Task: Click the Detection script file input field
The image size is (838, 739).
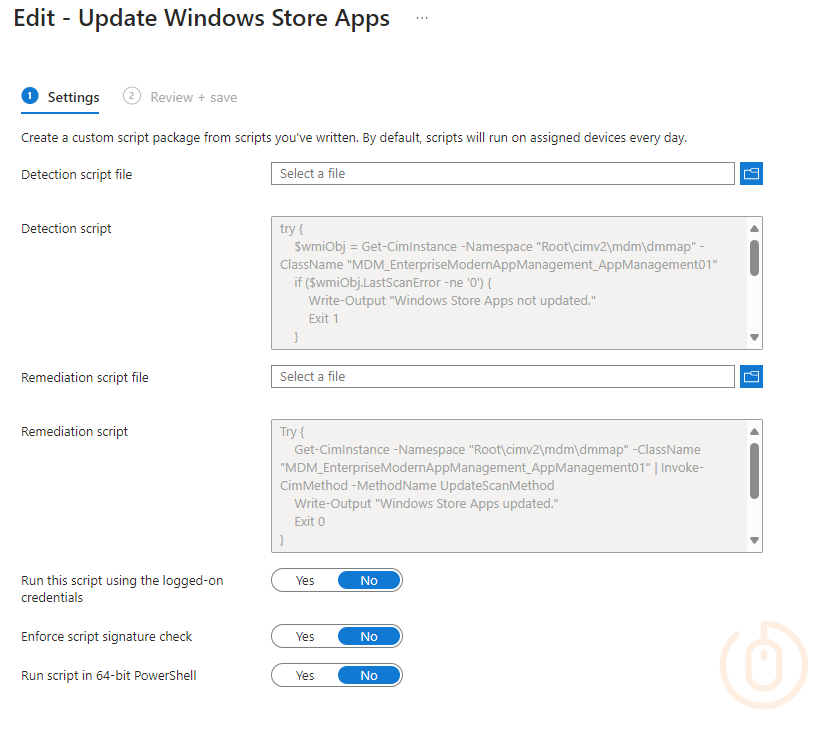Action: tap(502, 174)
